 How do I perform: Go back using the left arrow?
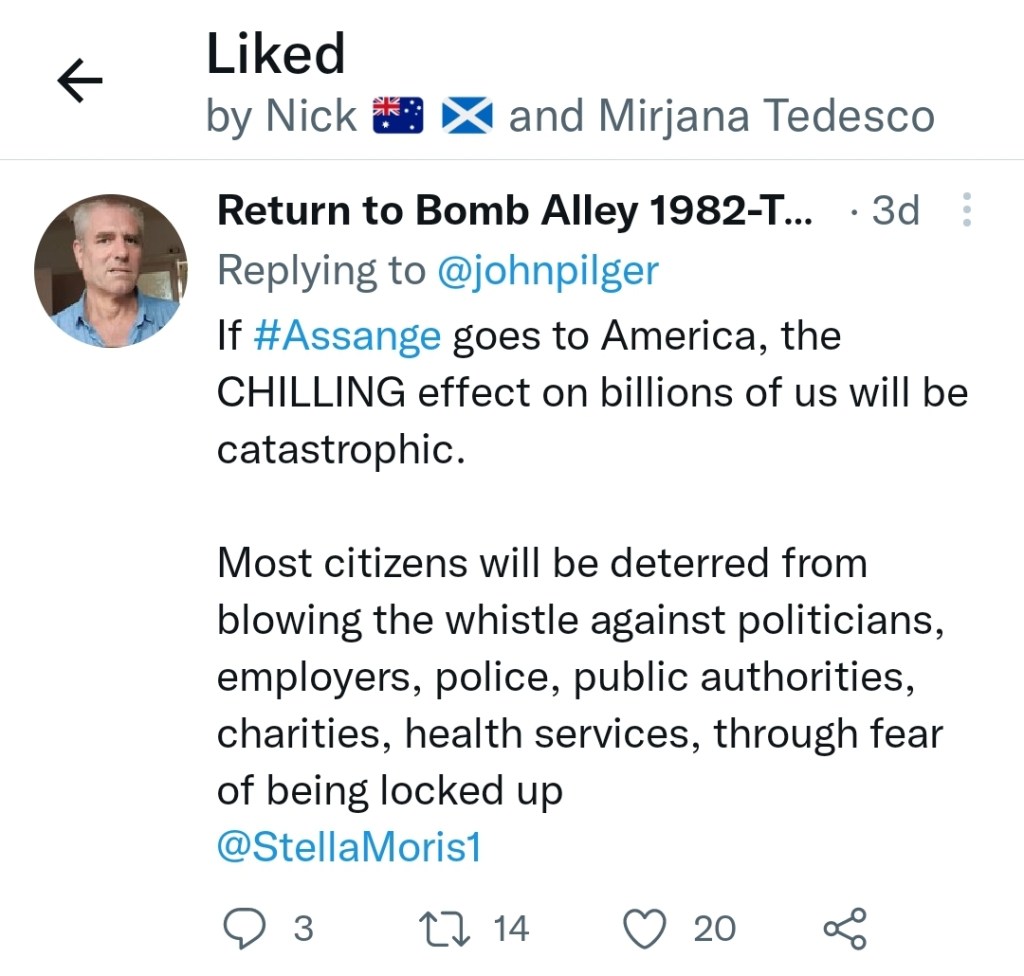[x=80, y=82]
